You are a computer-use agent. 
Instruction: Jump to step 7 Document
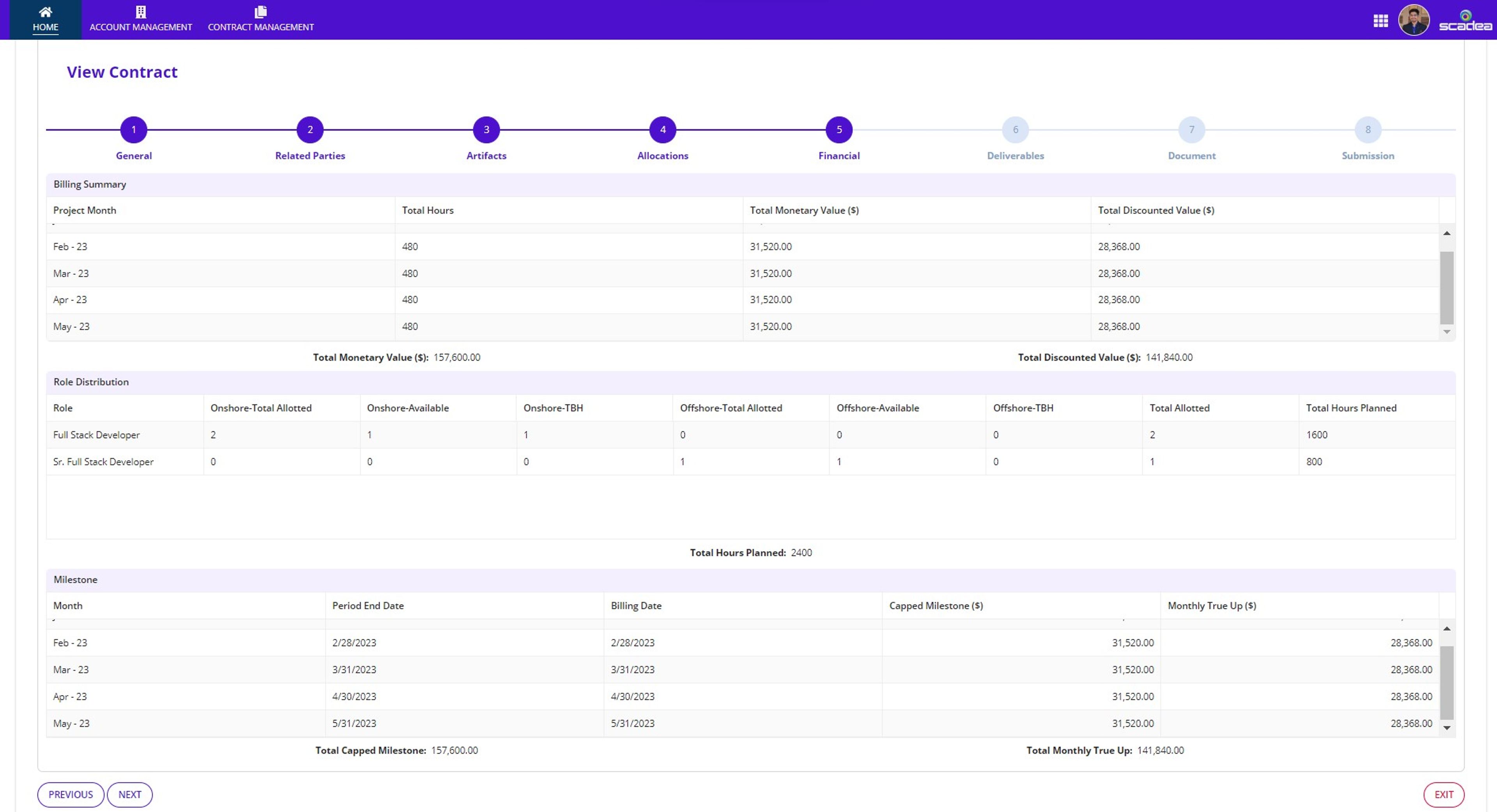(x=1192, y=130)
